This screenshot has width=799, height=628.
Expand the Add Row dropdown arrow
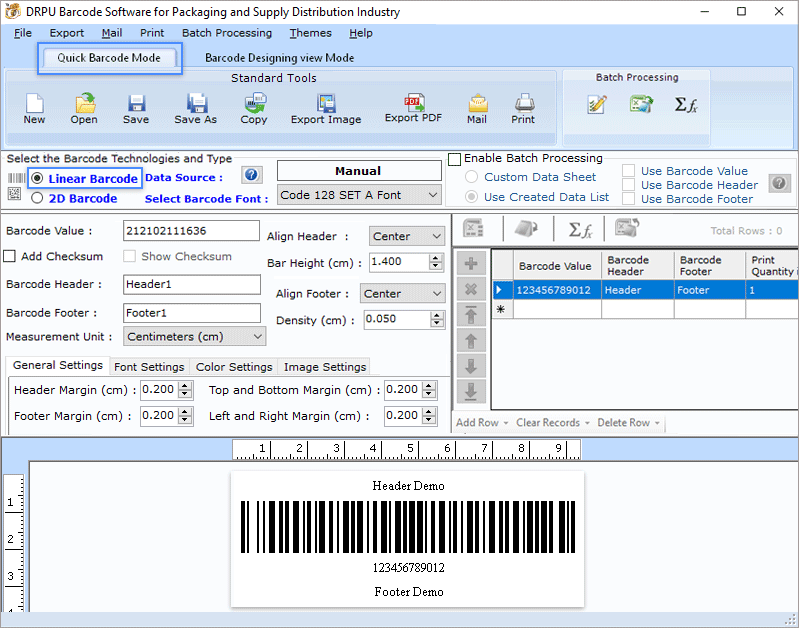(x=505, y=423)
